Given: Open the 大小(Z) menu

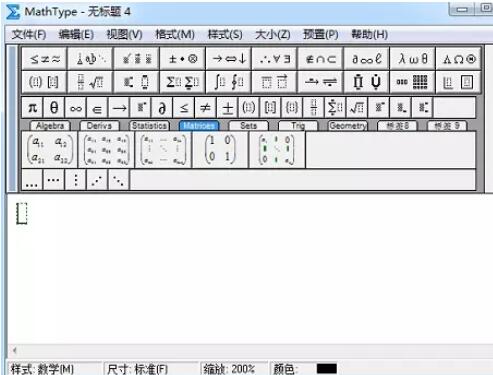Looking at the screenshot, I should click(273, 34).
